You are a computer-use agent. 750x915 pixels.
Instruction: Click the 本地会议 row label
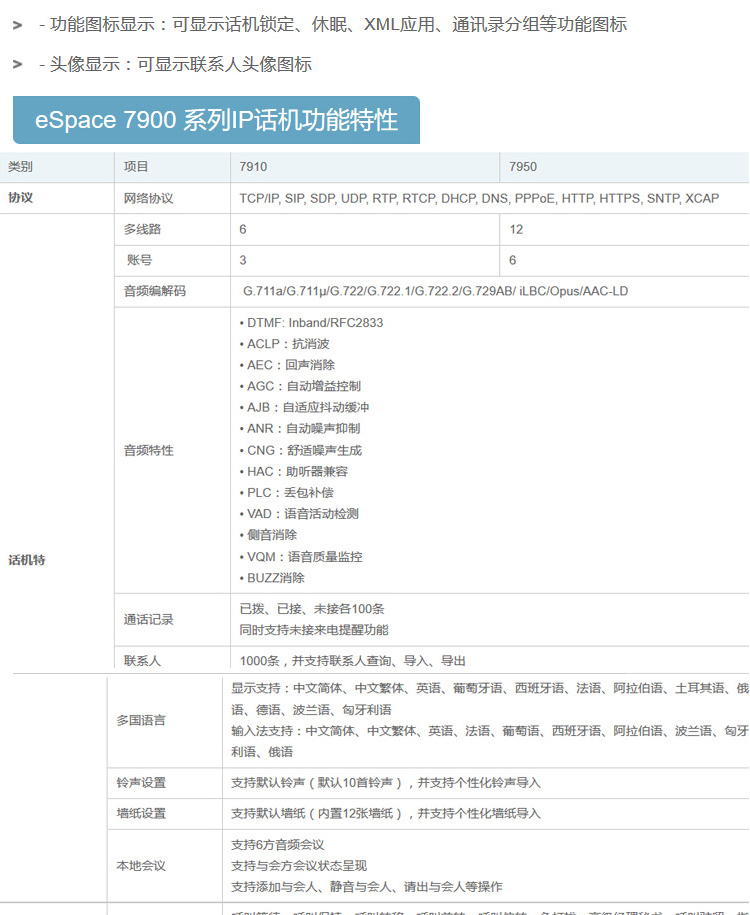tap(141, 865)
